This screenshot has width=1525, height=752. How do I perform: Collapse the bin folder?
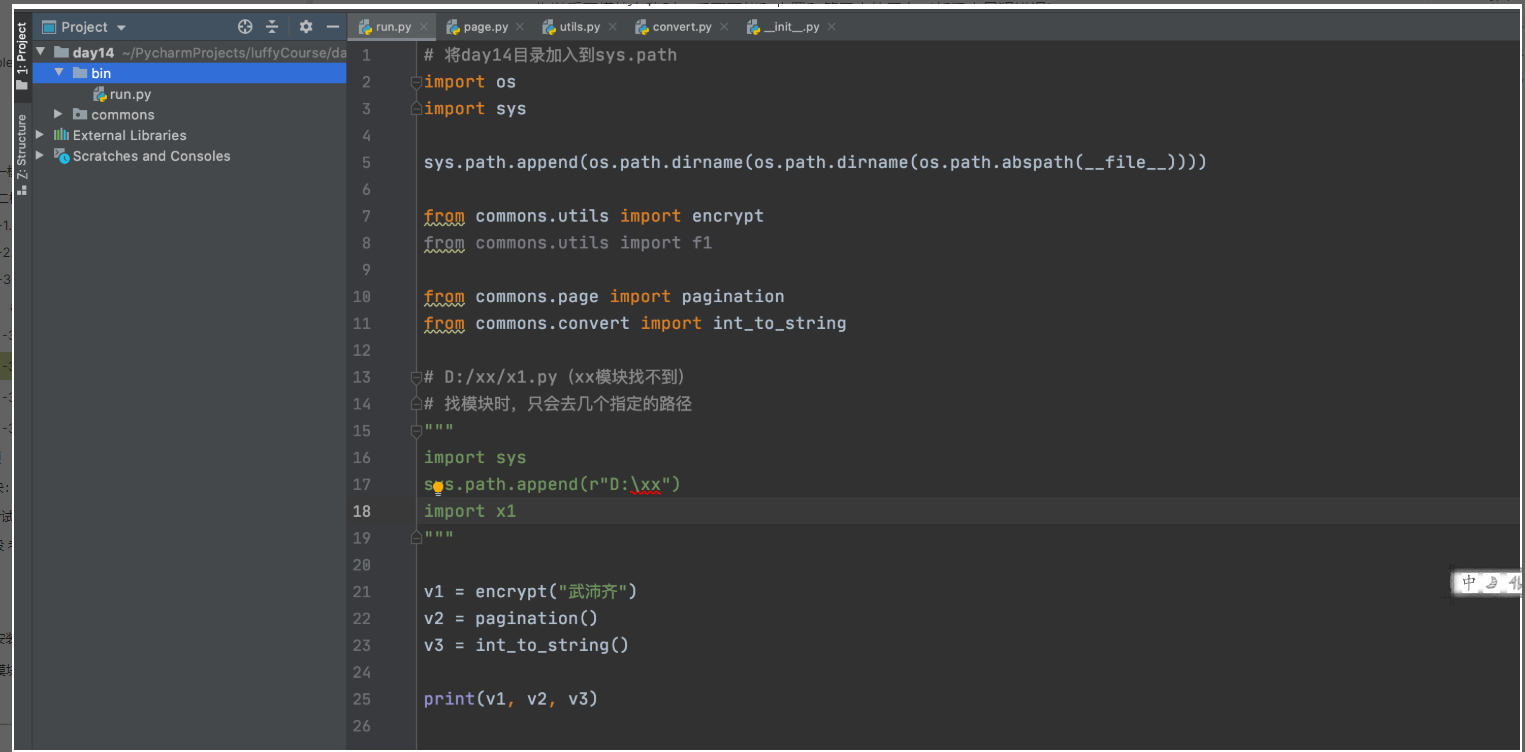coord(59,73)
